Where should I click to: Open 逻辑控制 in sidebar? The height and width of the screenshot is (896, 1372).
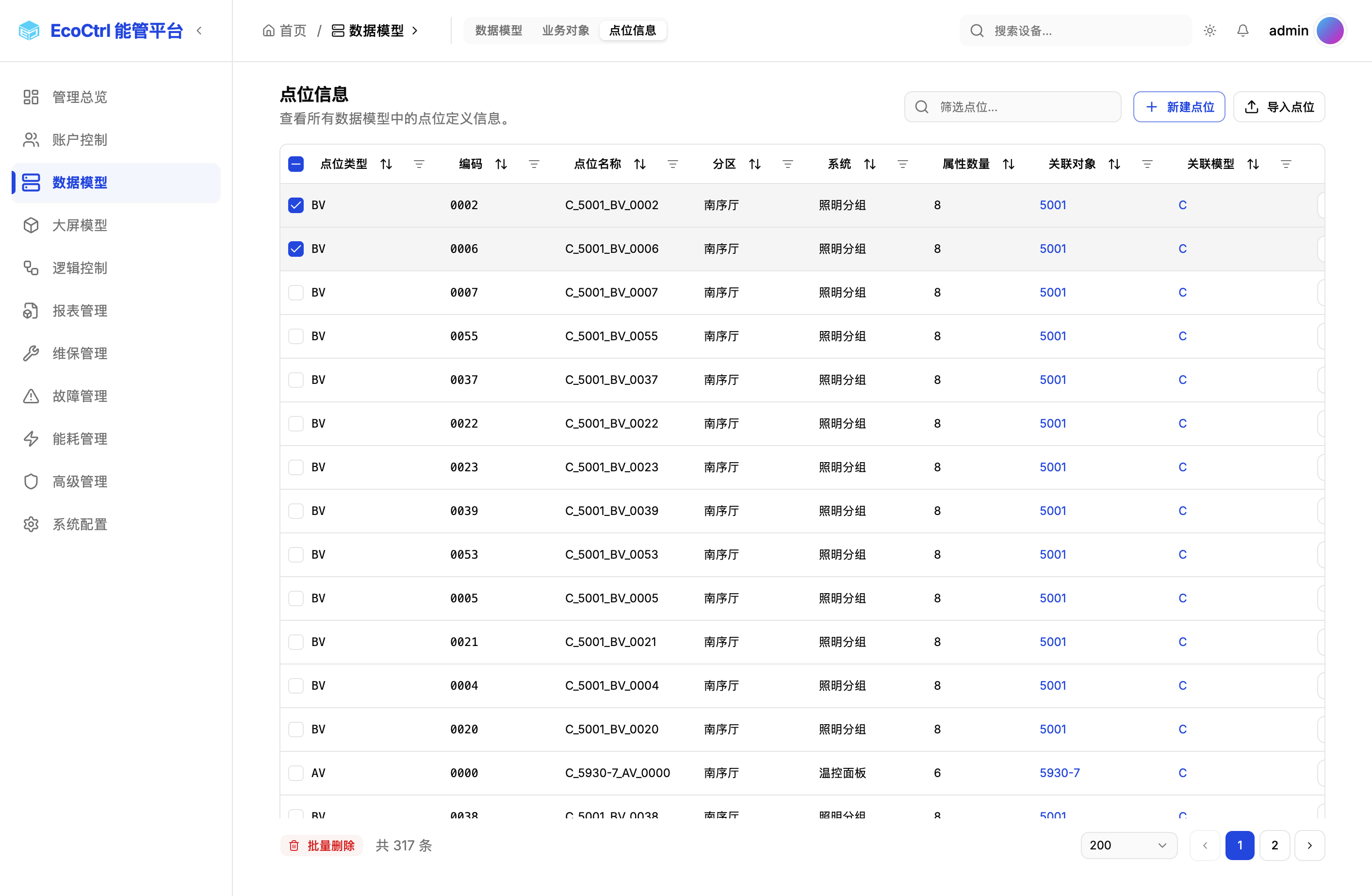click(x=115, y=268)
